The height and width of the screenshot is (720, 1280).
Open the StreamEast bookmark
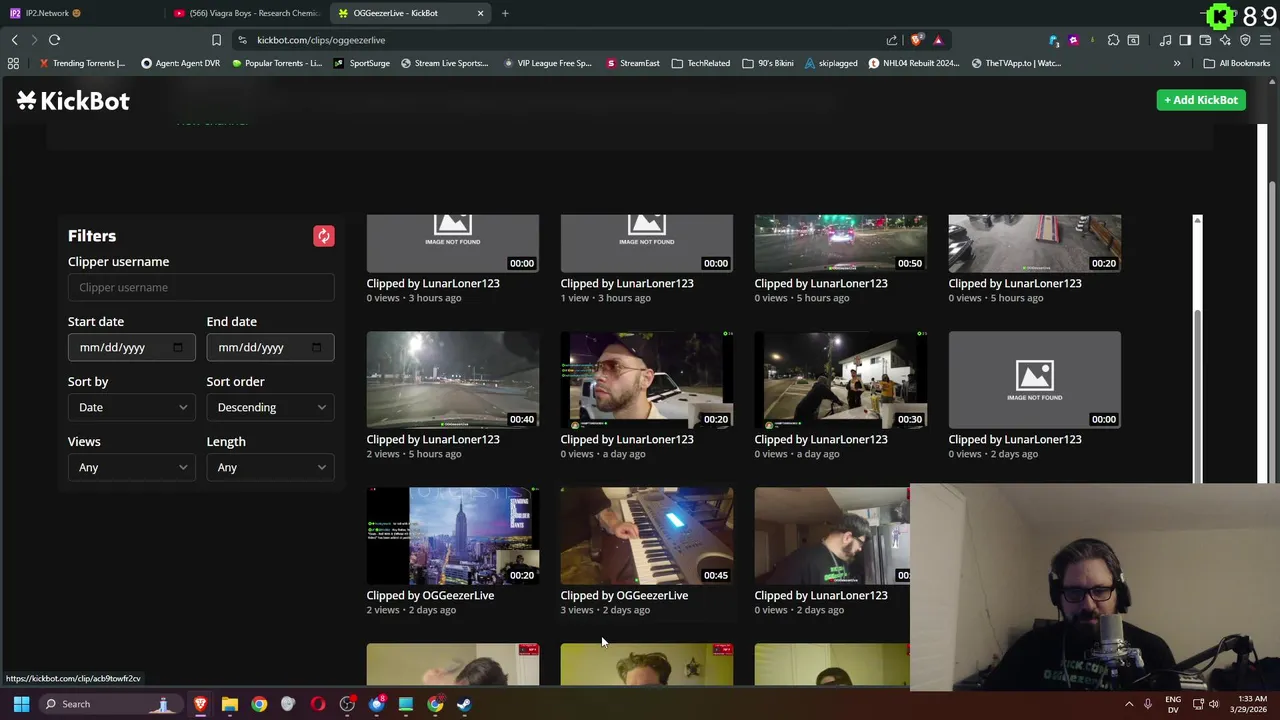tap(633, 63)
